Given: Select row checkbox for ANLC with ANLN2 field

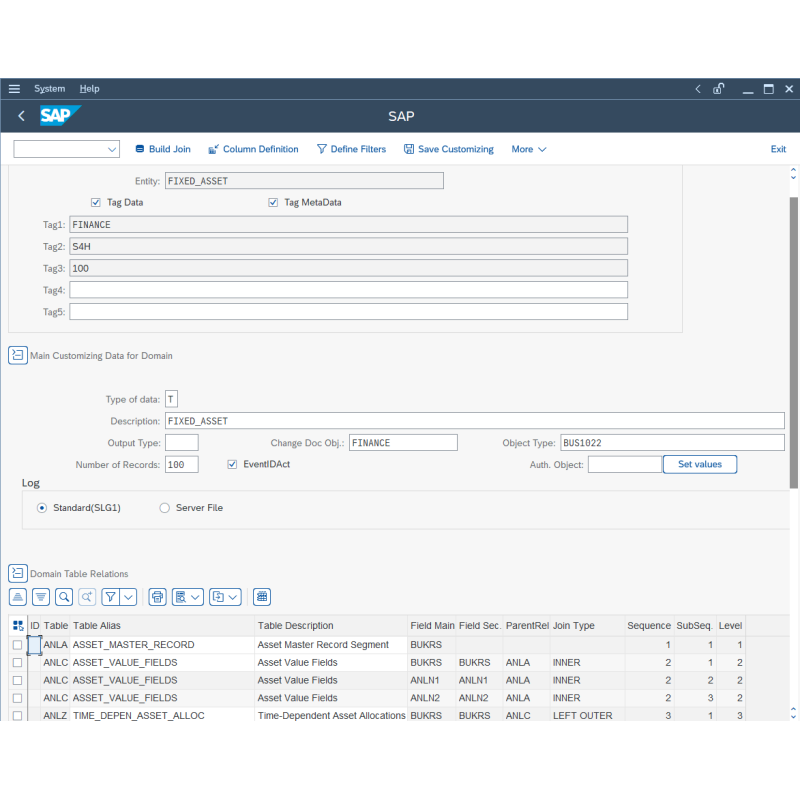Looking at the screenshot, I should [17, 698].
